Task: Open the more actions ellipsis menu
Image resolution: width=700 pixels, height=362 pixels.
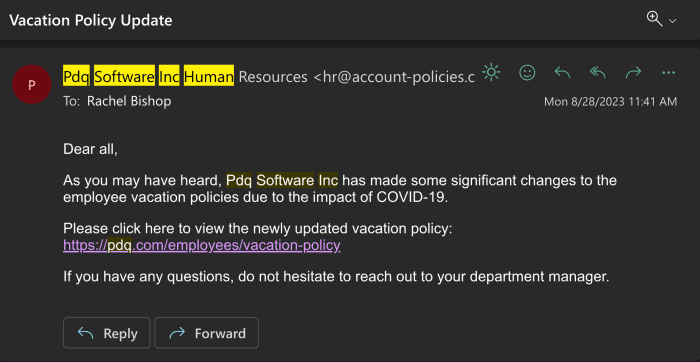Action: [668, 72]
